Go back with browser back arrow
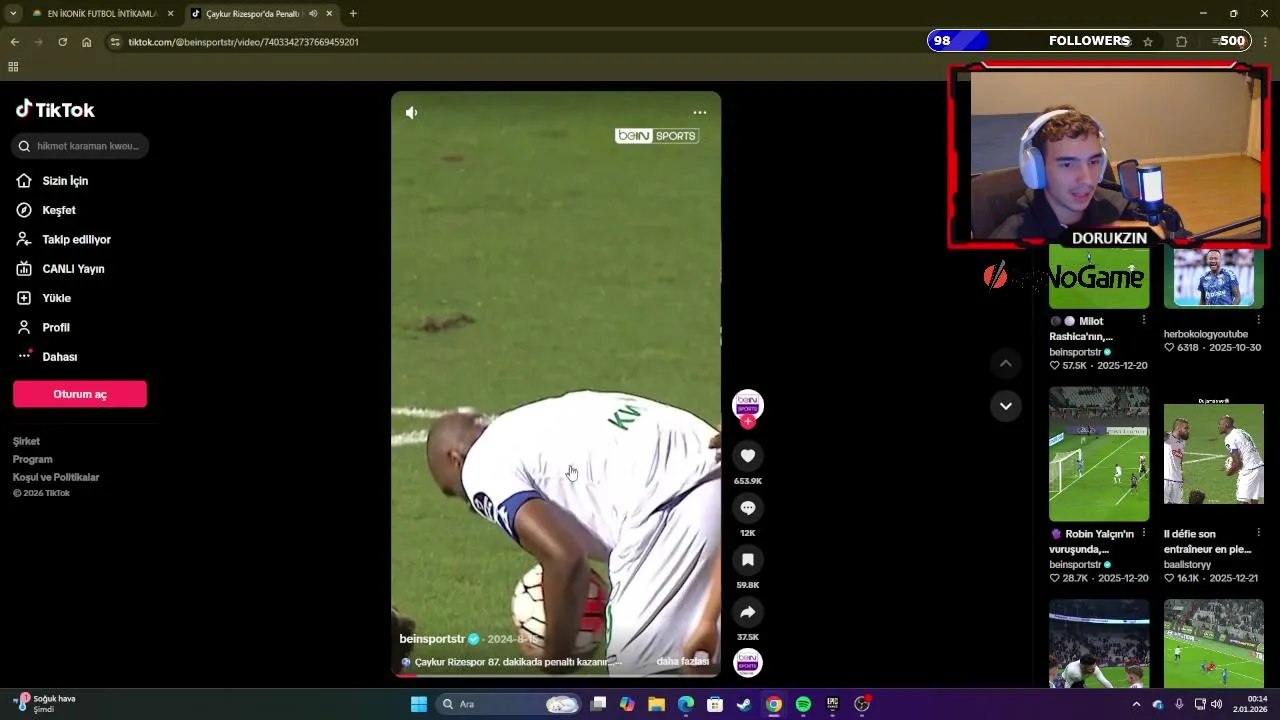The height and width of the screenshot is (720, 1280). click(14, 42)
